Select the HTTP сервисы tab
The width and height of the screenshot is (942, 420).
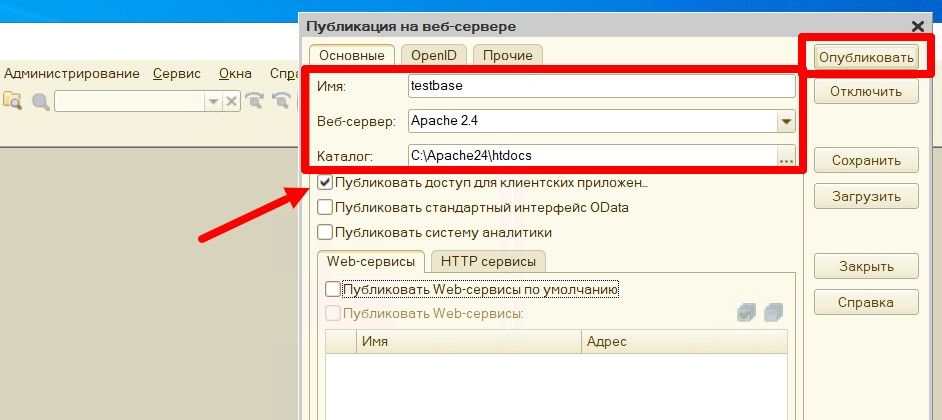488,262
